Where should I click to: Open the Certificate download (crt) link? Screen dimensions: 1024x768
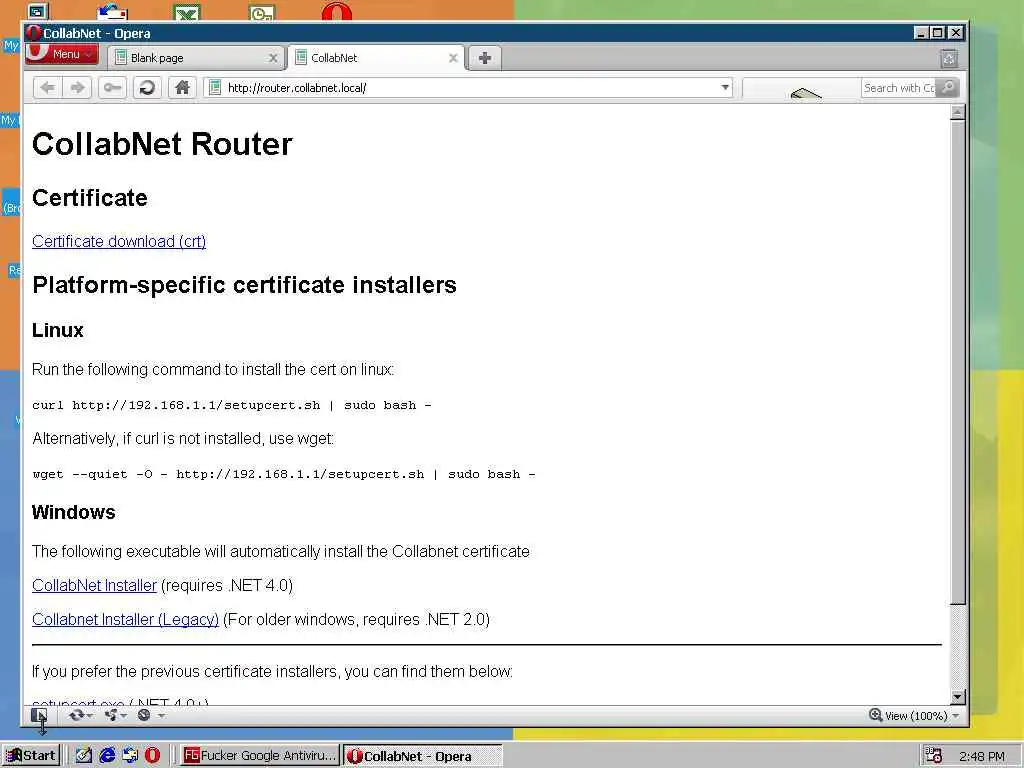pos(119,241)
